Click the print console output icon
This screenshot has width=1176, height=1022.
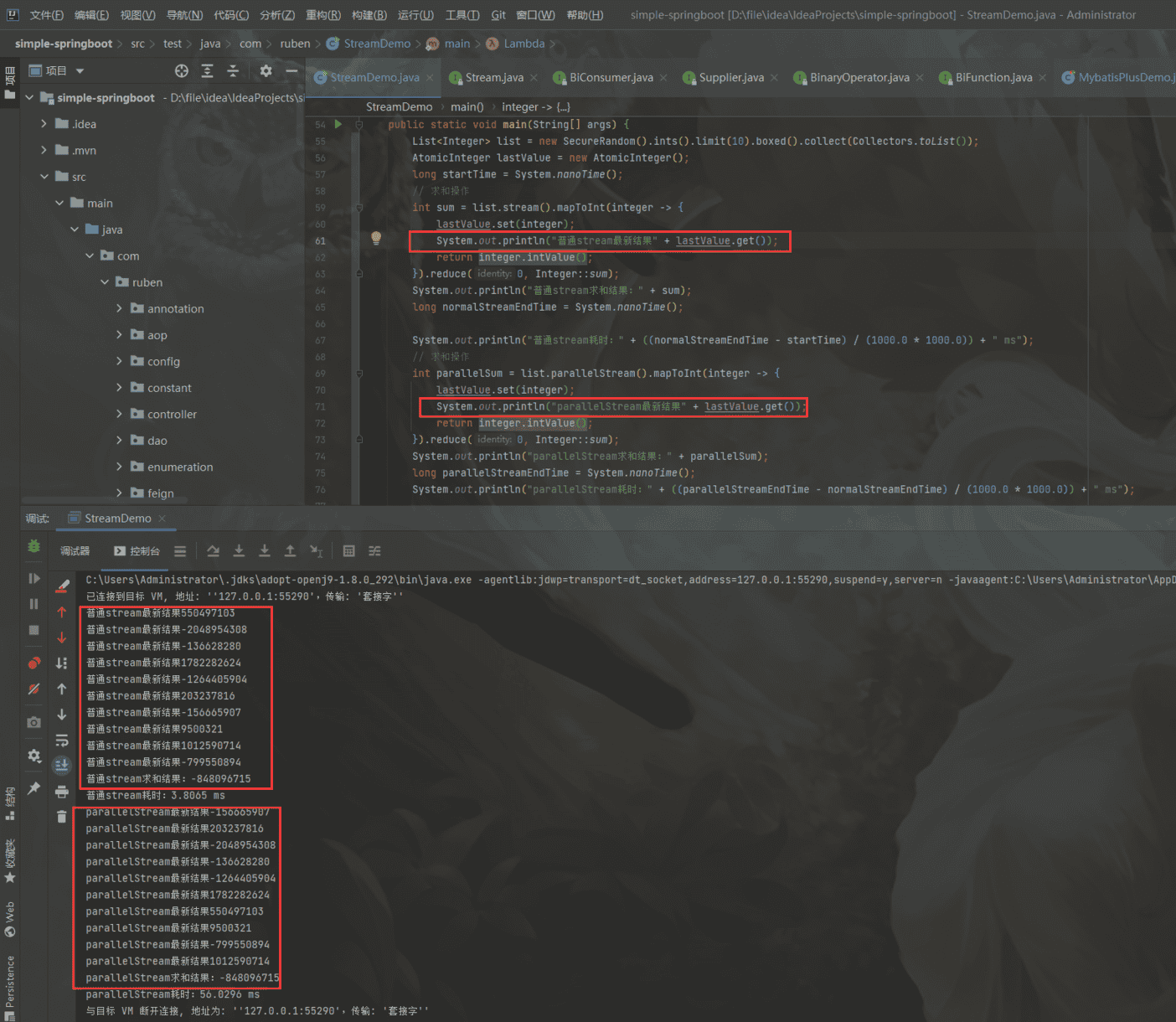62,792
